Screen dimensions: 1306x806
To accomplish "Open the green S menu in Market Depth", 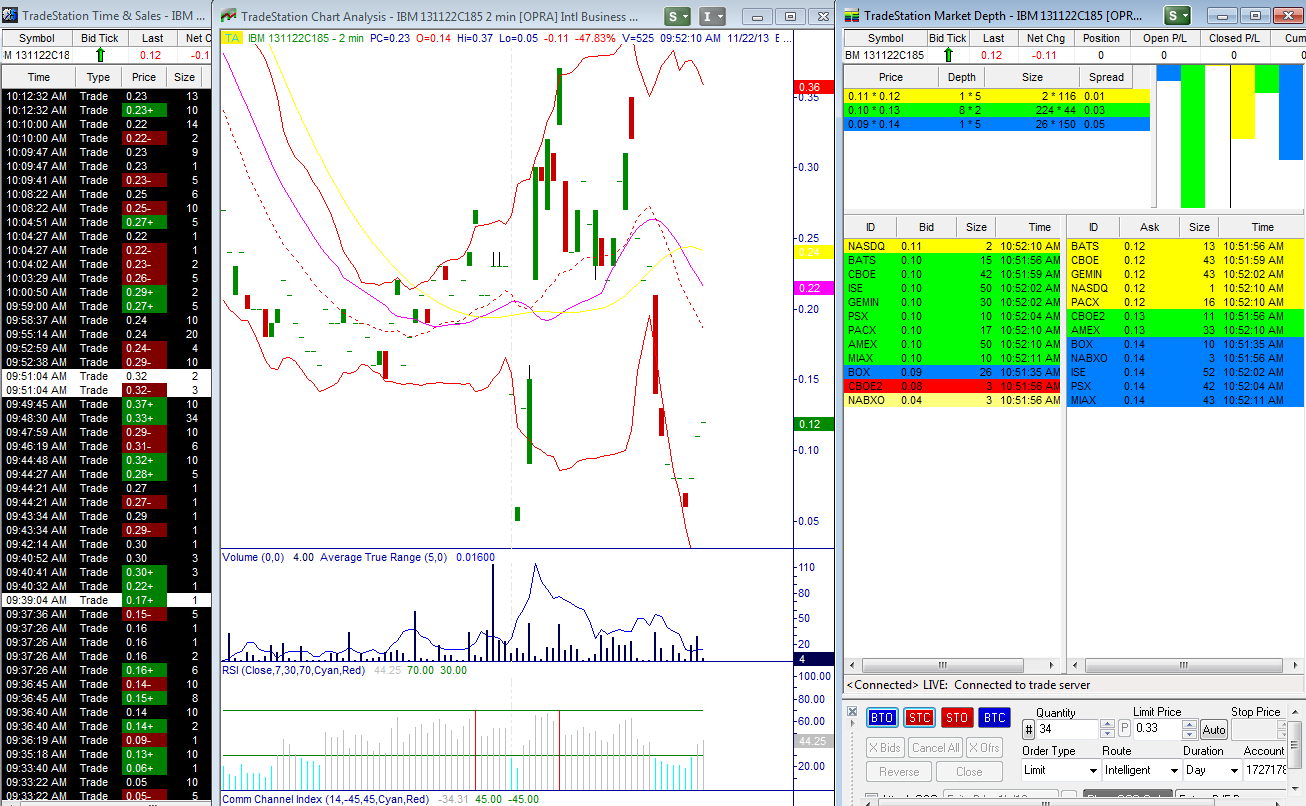I will pyautogui.click(x=1177, y=16).
